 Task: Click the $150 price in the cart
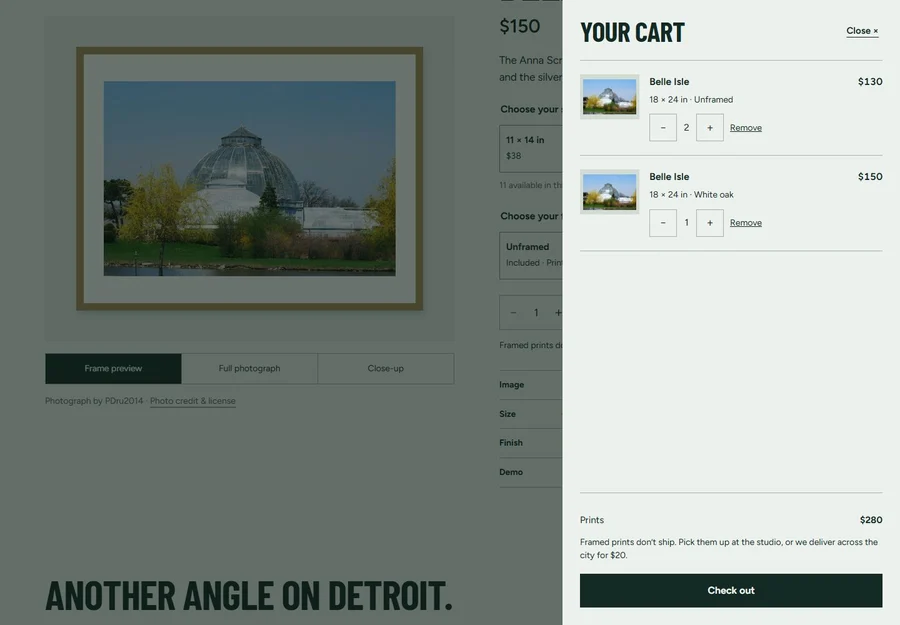coord(870,177)
